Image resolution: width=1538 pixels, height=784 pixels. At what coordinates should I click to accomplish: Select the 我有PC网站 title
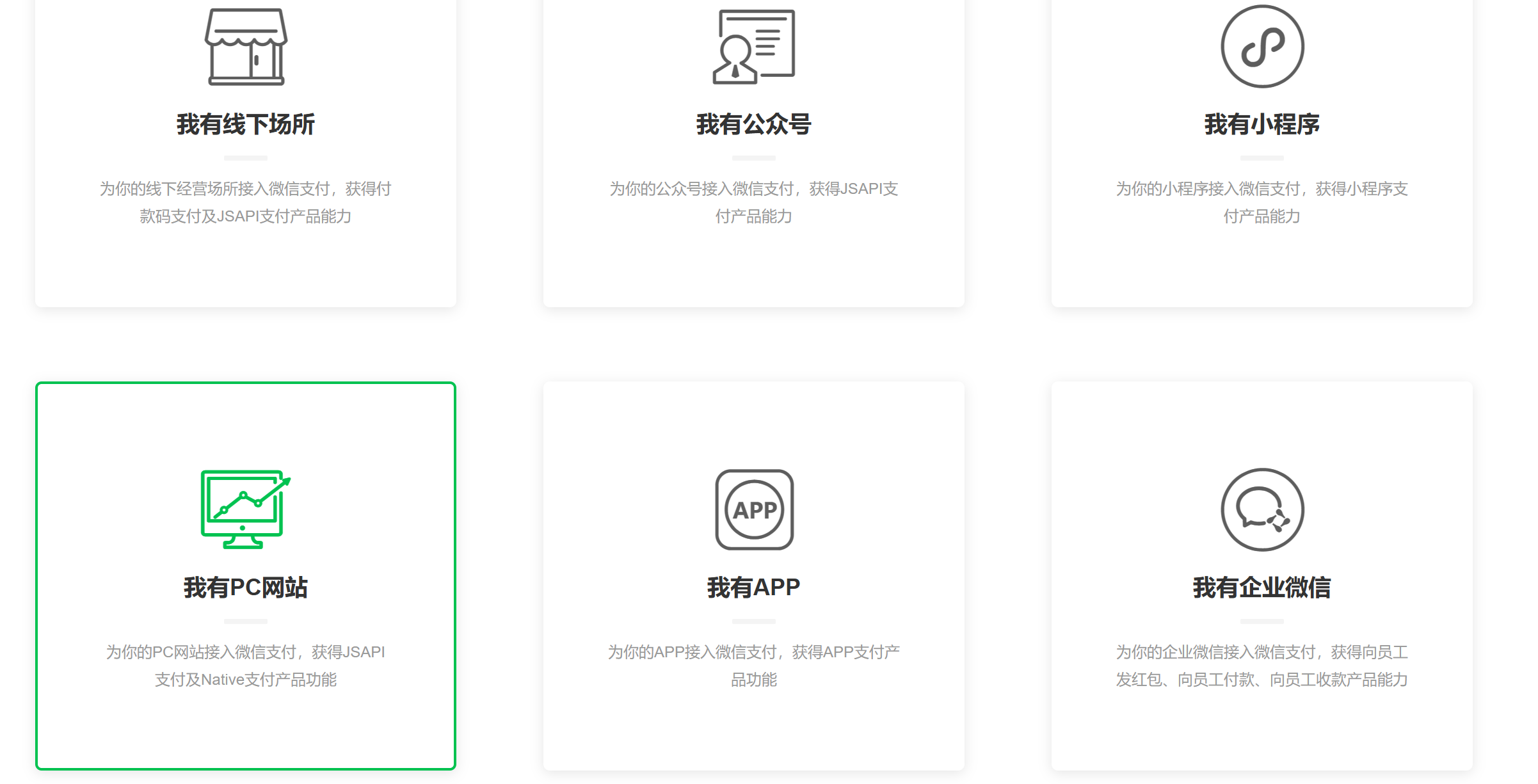(x=246, y=587)
